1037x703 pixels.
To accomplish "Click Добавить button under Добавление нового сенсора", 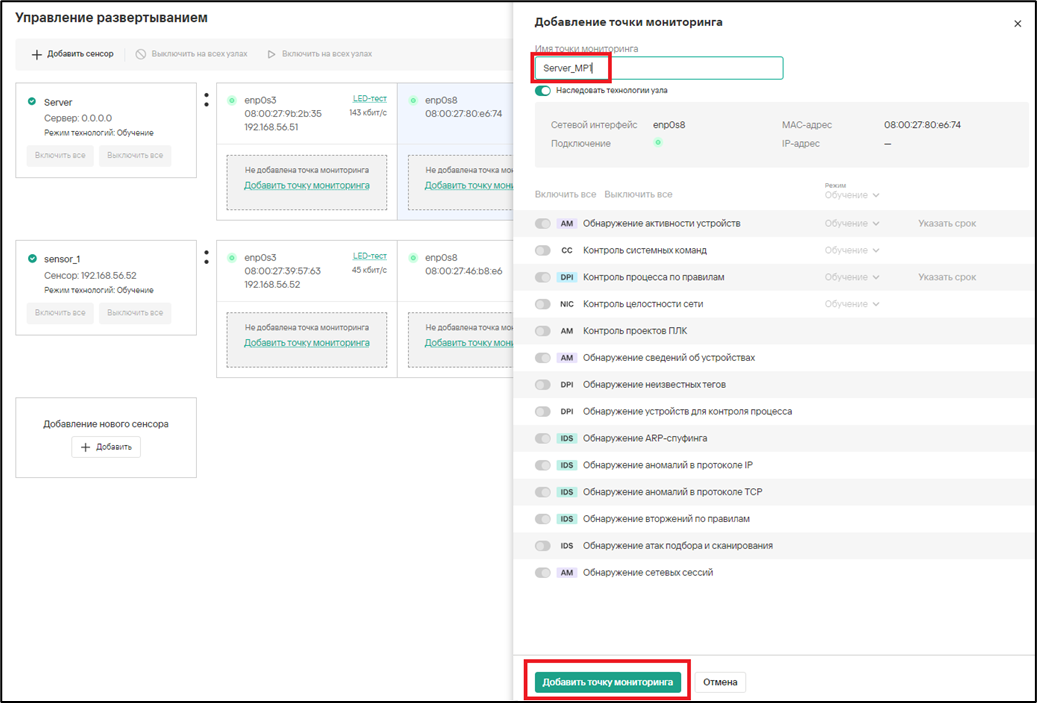I will [x=106, y=447].
